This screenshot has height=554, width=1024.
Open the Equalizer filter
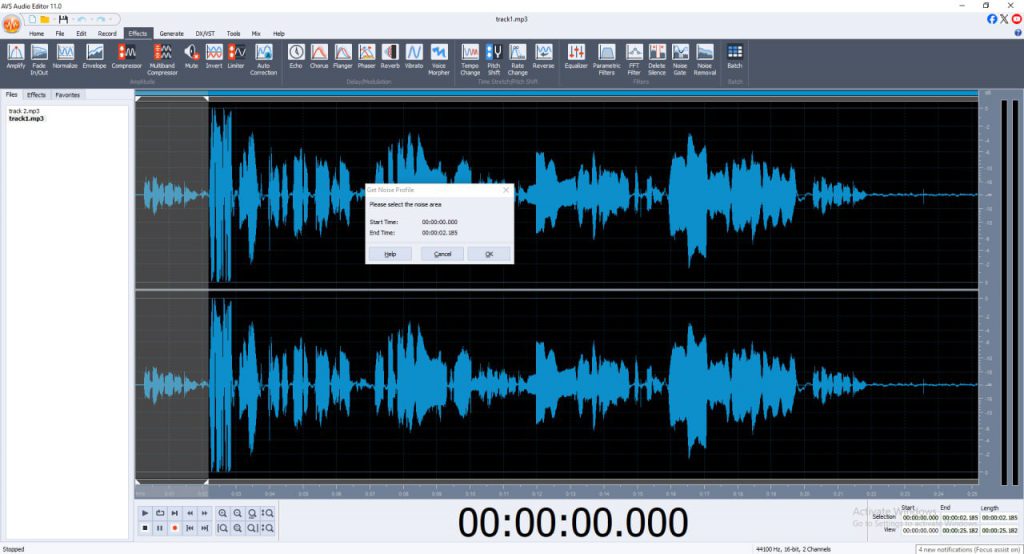(576, 56)
